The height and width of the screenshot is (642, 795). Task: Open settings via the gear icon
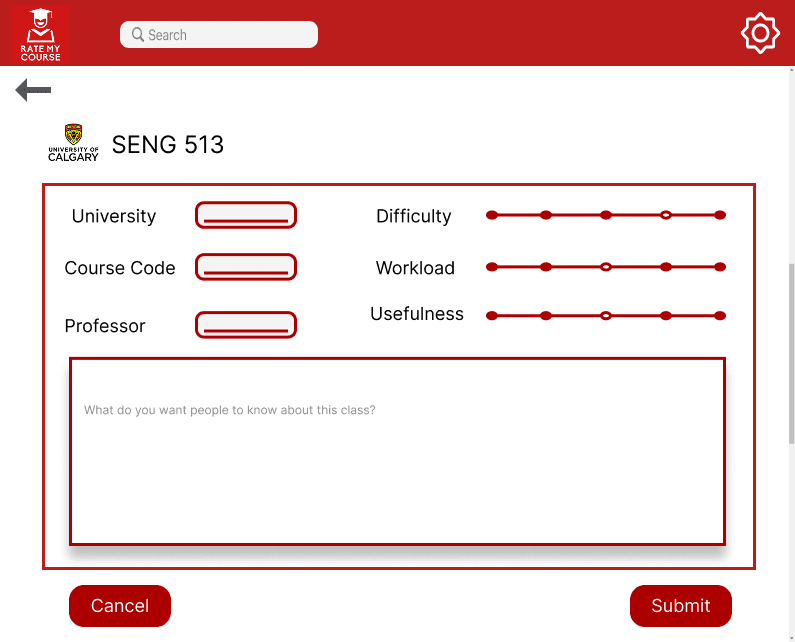pyautogui.click(x=759, y=33)
